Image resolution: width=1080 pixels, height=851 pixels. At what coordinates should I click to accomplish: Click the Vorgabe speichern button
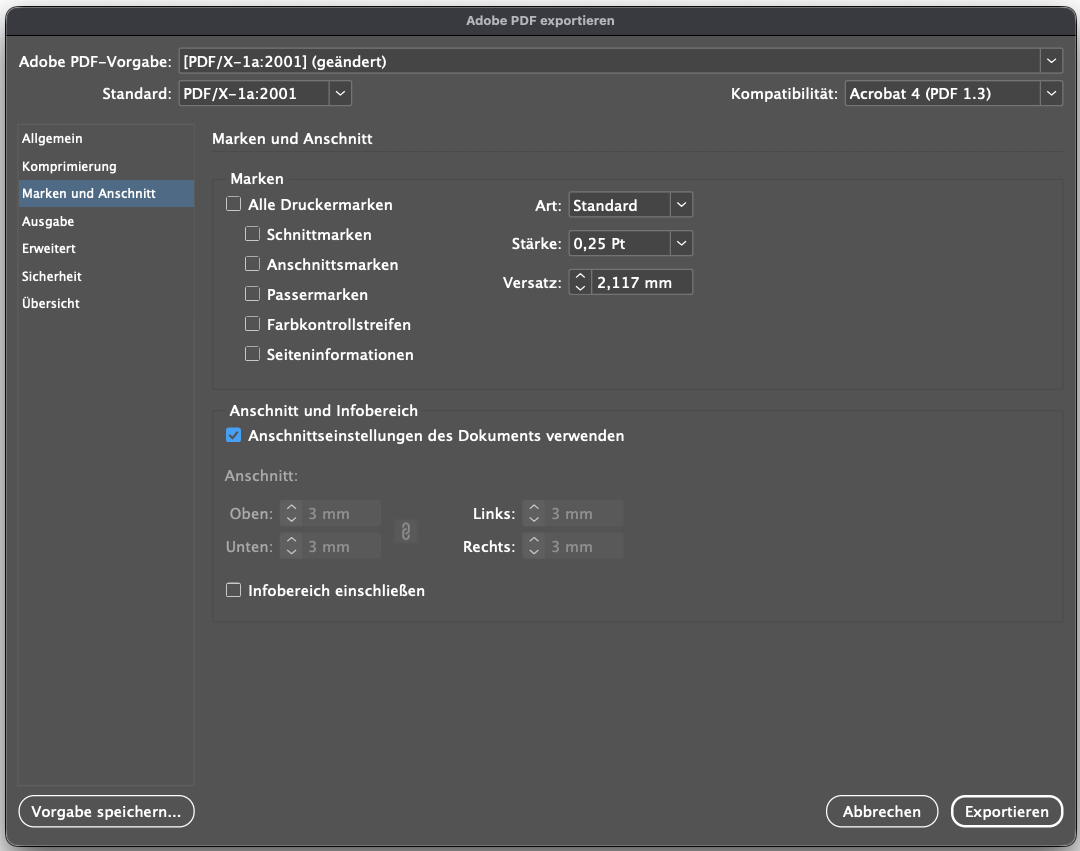tap(106, 811)
